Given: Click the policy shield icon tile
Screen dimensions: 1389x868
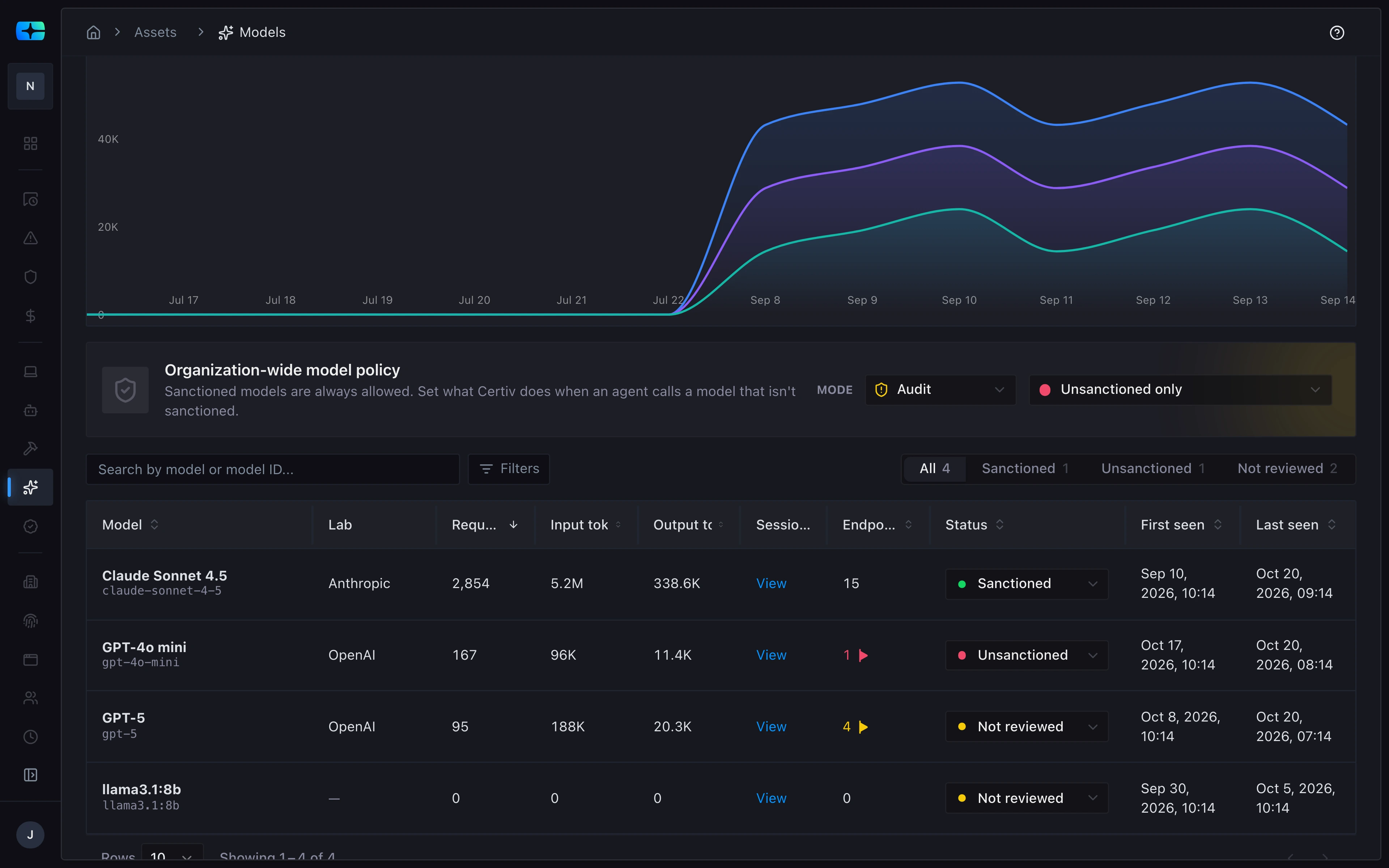Looking at the screenshot, I should coord(125,390).
